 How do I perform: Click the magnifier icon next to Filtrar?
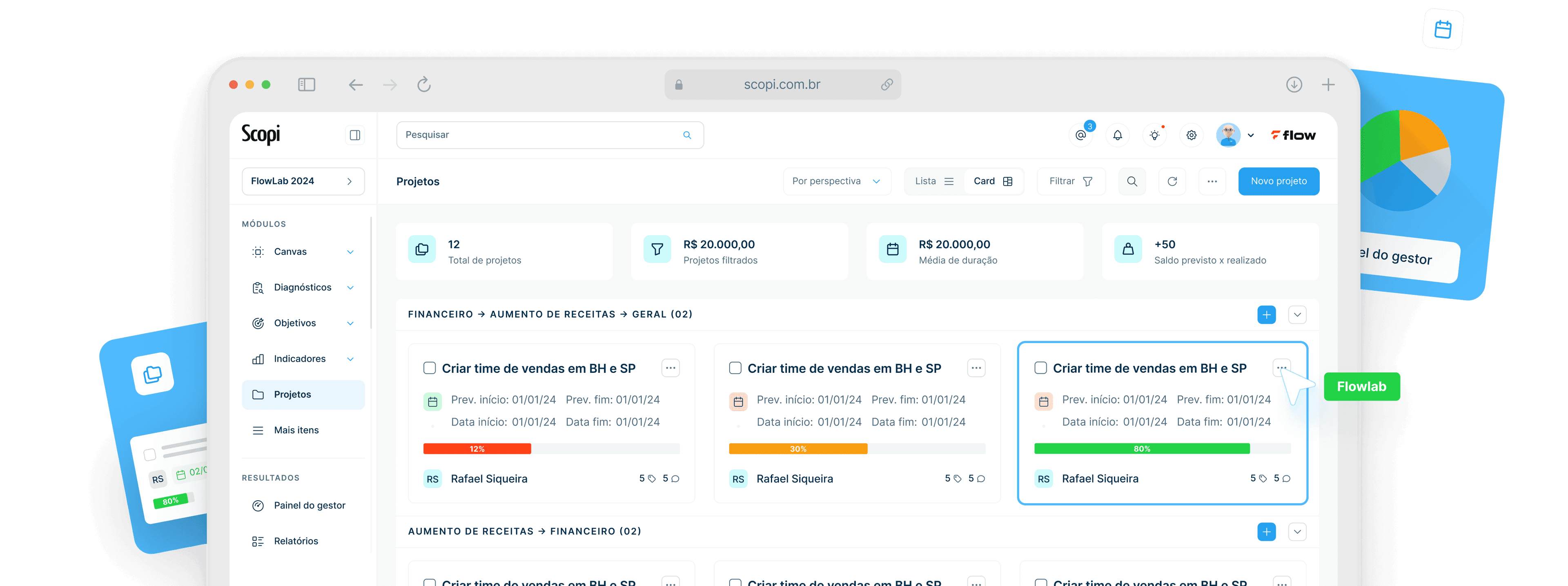1131,181
